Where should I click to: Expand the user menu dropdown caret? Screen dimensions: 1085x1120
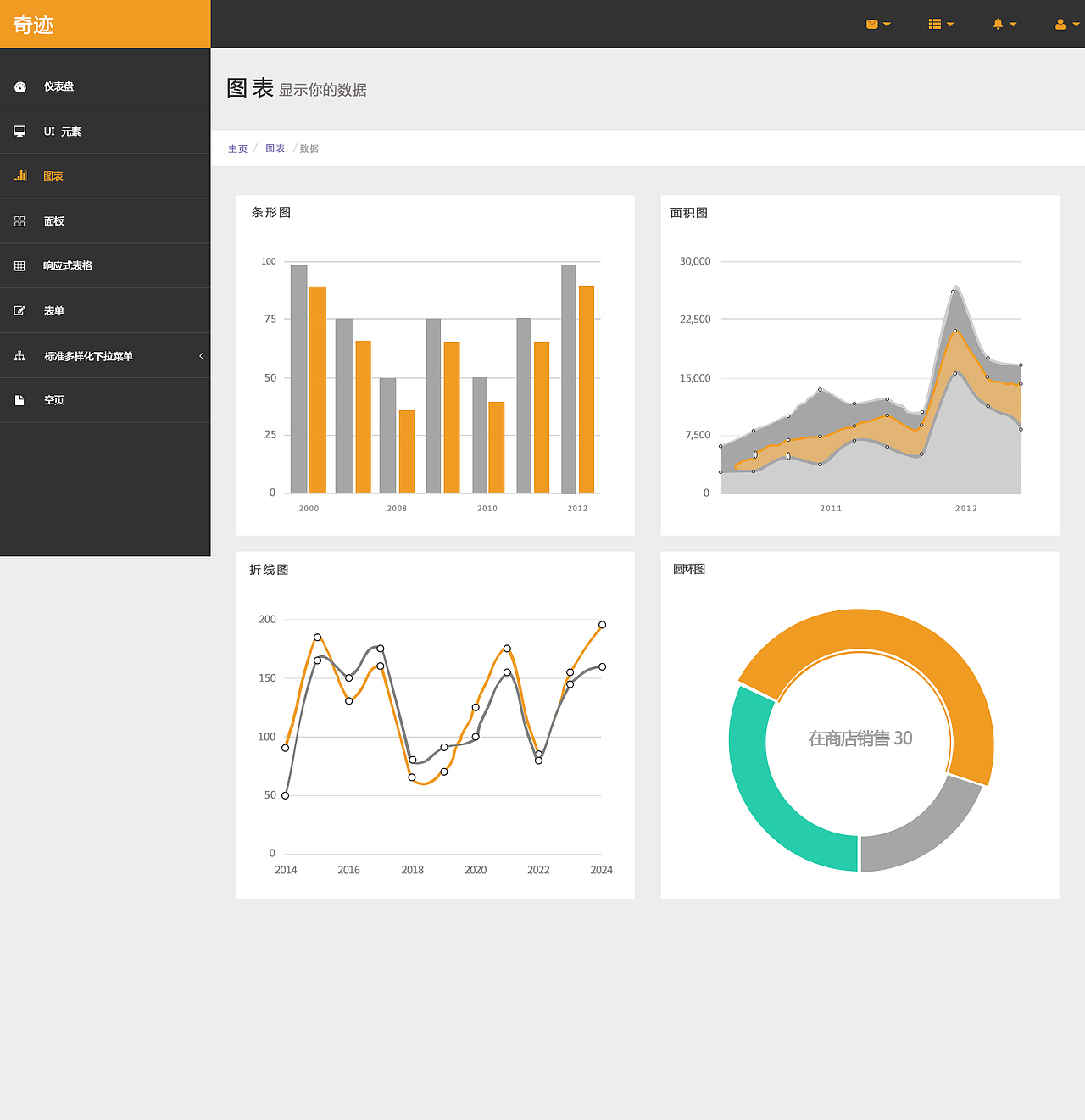coord(1076,25)
